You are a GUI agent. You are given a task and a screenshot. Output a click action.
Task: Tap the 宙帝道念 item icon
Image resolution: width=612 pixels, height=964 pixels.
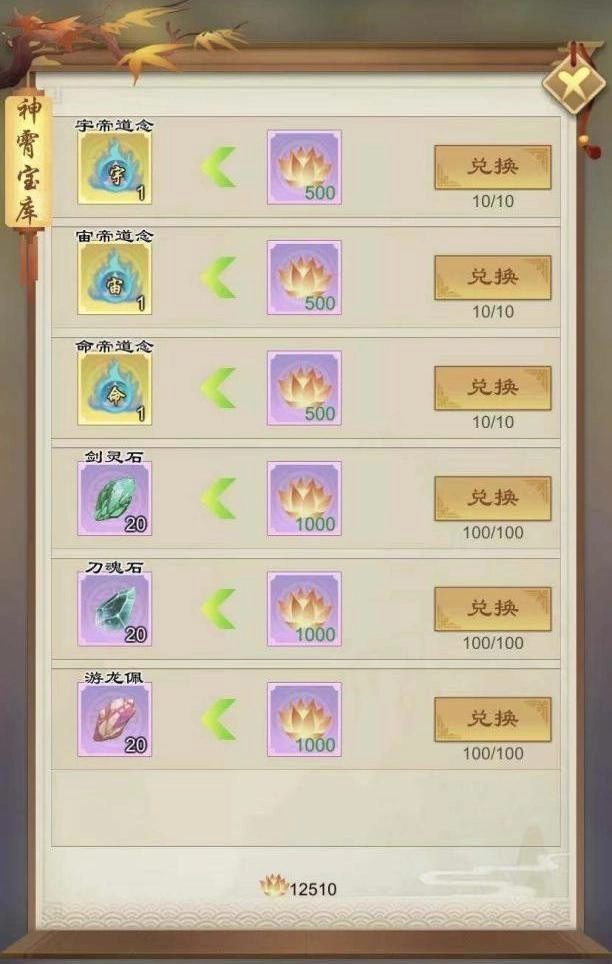[114, 277]
